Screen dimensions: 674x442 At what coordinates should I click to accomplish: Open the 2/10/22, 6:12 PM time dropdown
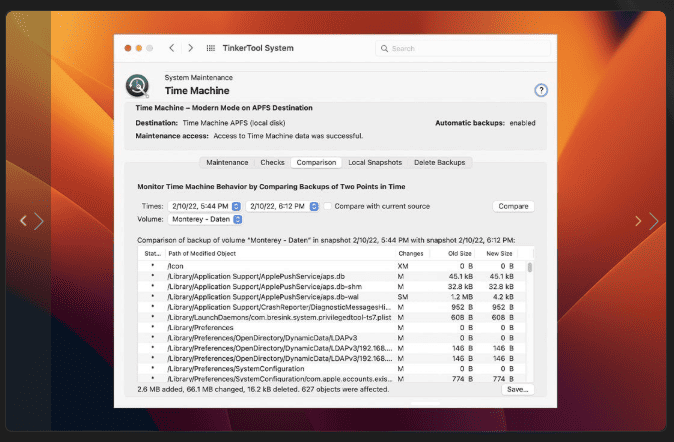pyautogui.click(x=282, y=206)
